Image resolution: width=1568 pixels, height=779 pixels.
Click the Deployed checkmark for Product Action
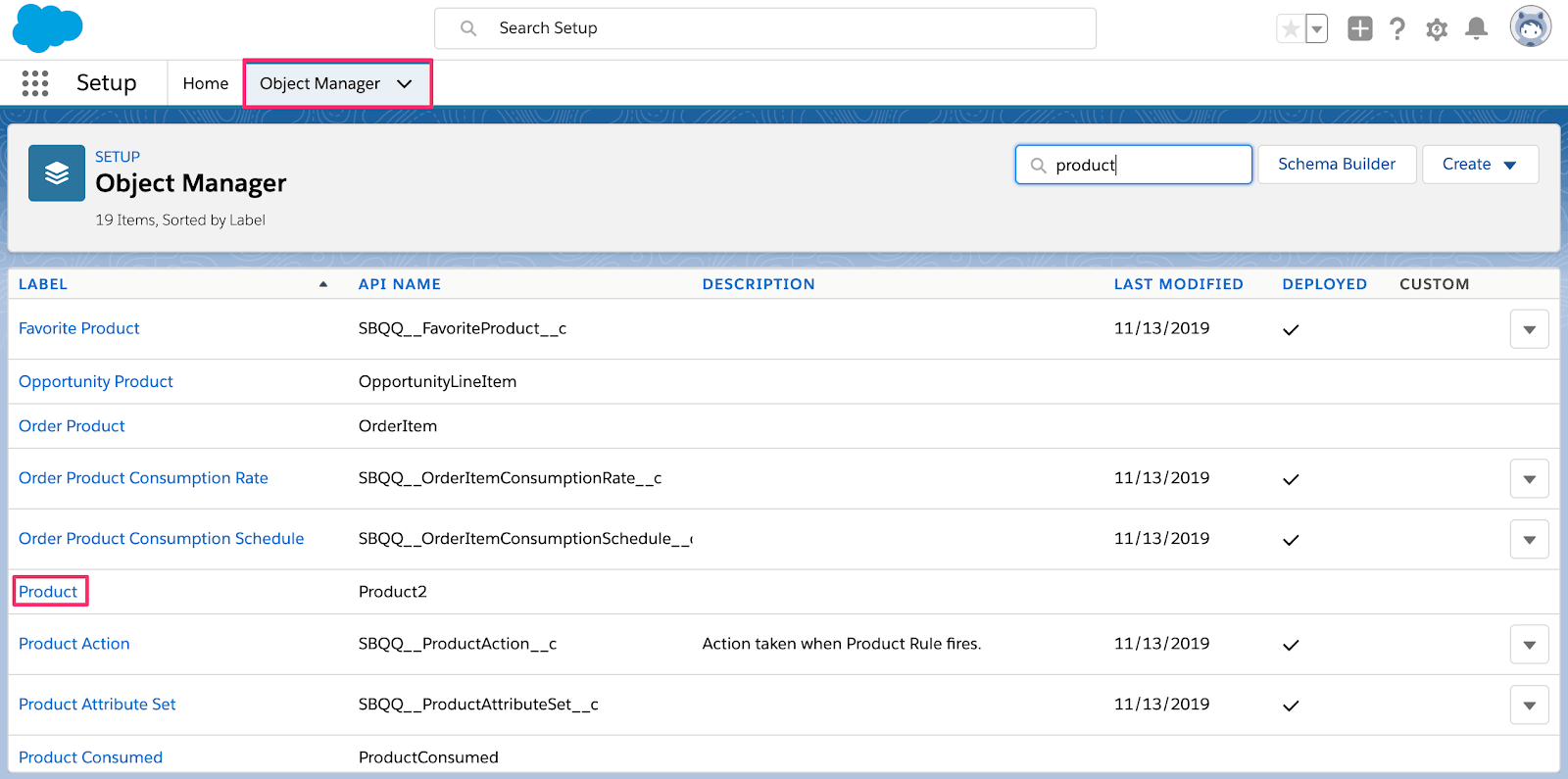(1291, 646)
